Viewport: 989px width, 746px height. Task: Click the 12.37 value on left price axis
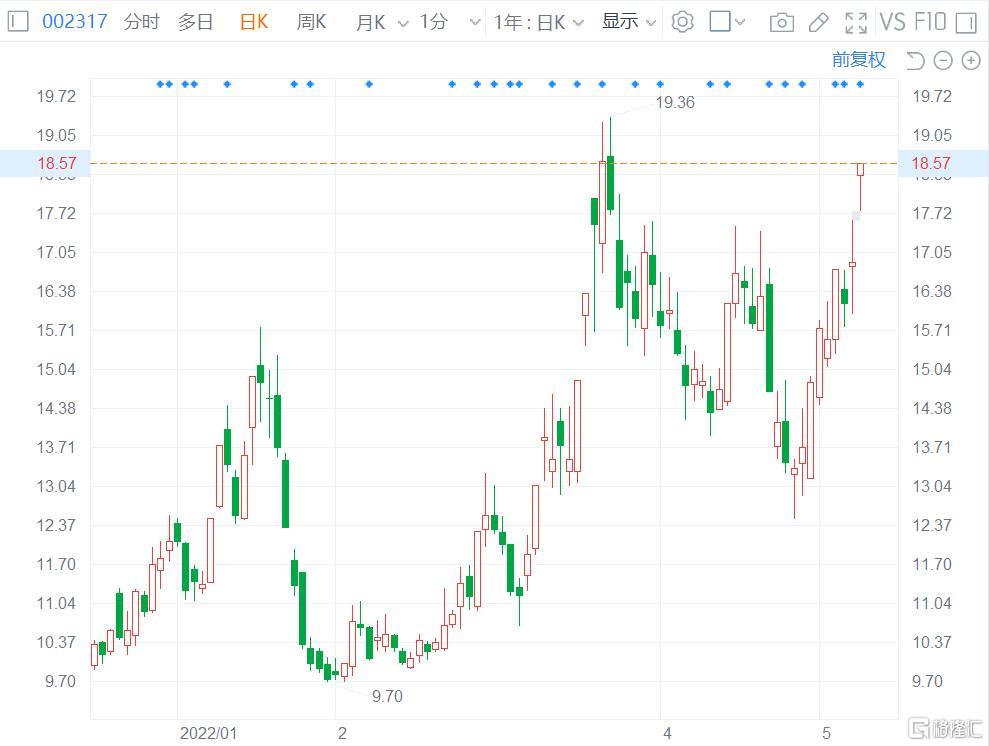[x=56, y=525]
